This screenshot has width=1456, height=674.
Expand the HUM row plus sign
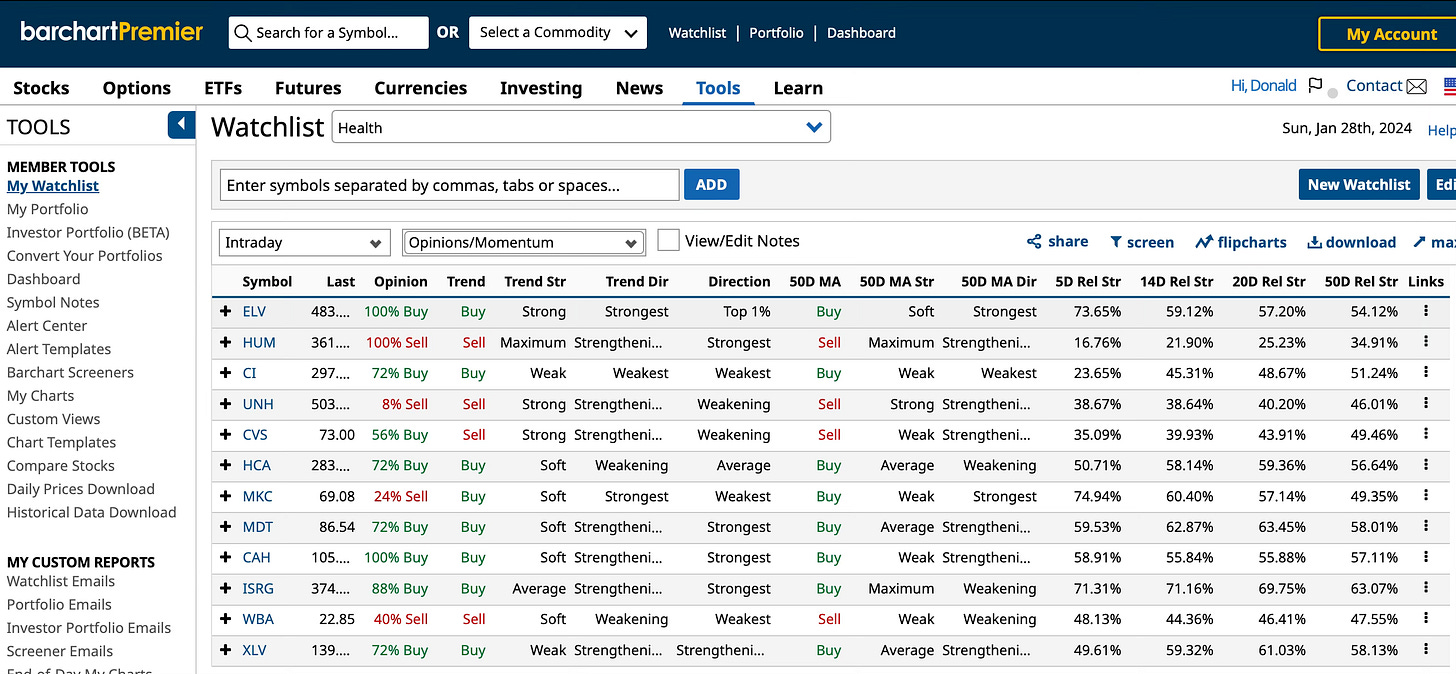tap(226, 342)
